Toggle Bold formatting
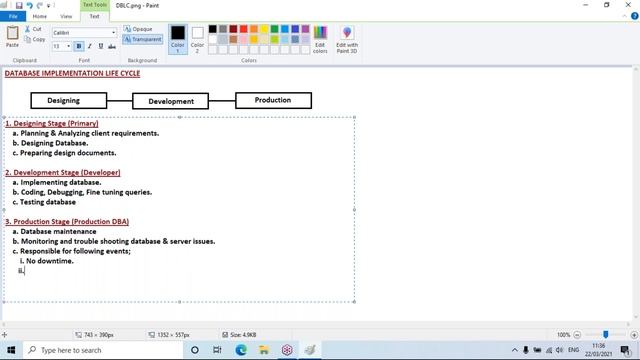This screenshot has height=360, width=640. 79,46
